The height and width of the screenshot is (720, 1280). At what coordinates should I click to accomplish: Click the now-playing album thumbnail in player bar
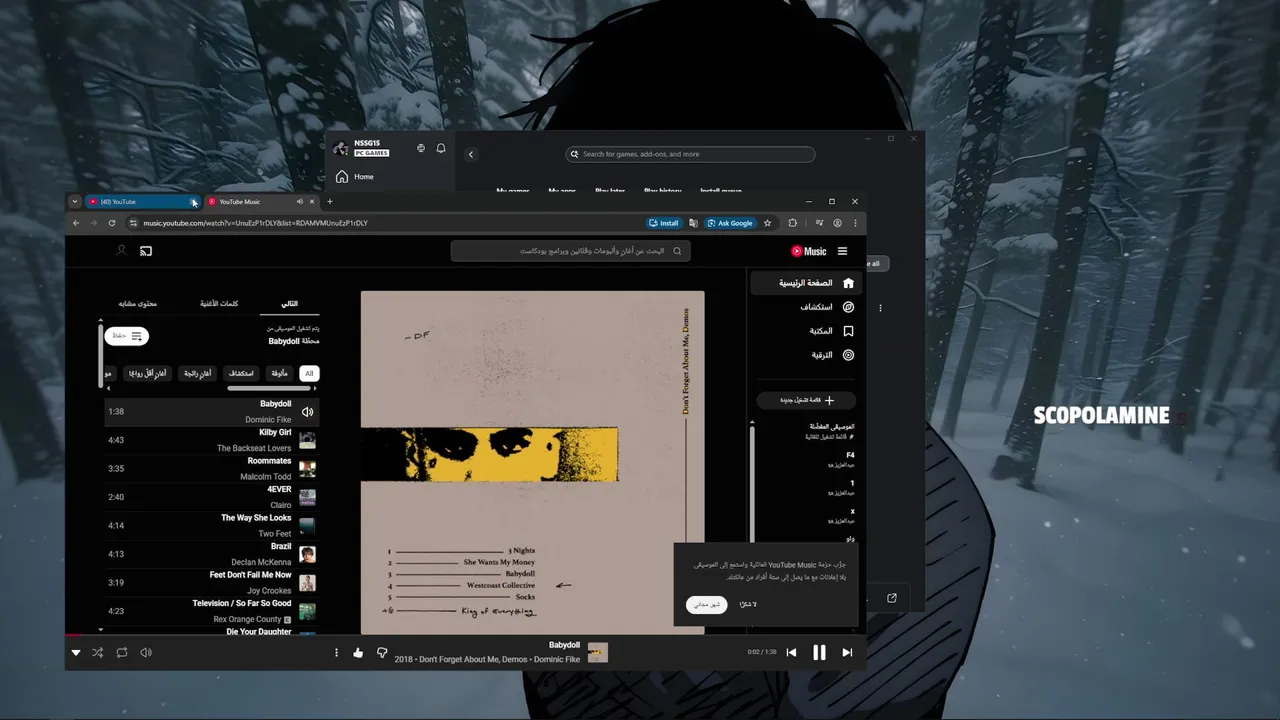pyautogui.click(x=598, y=652)
